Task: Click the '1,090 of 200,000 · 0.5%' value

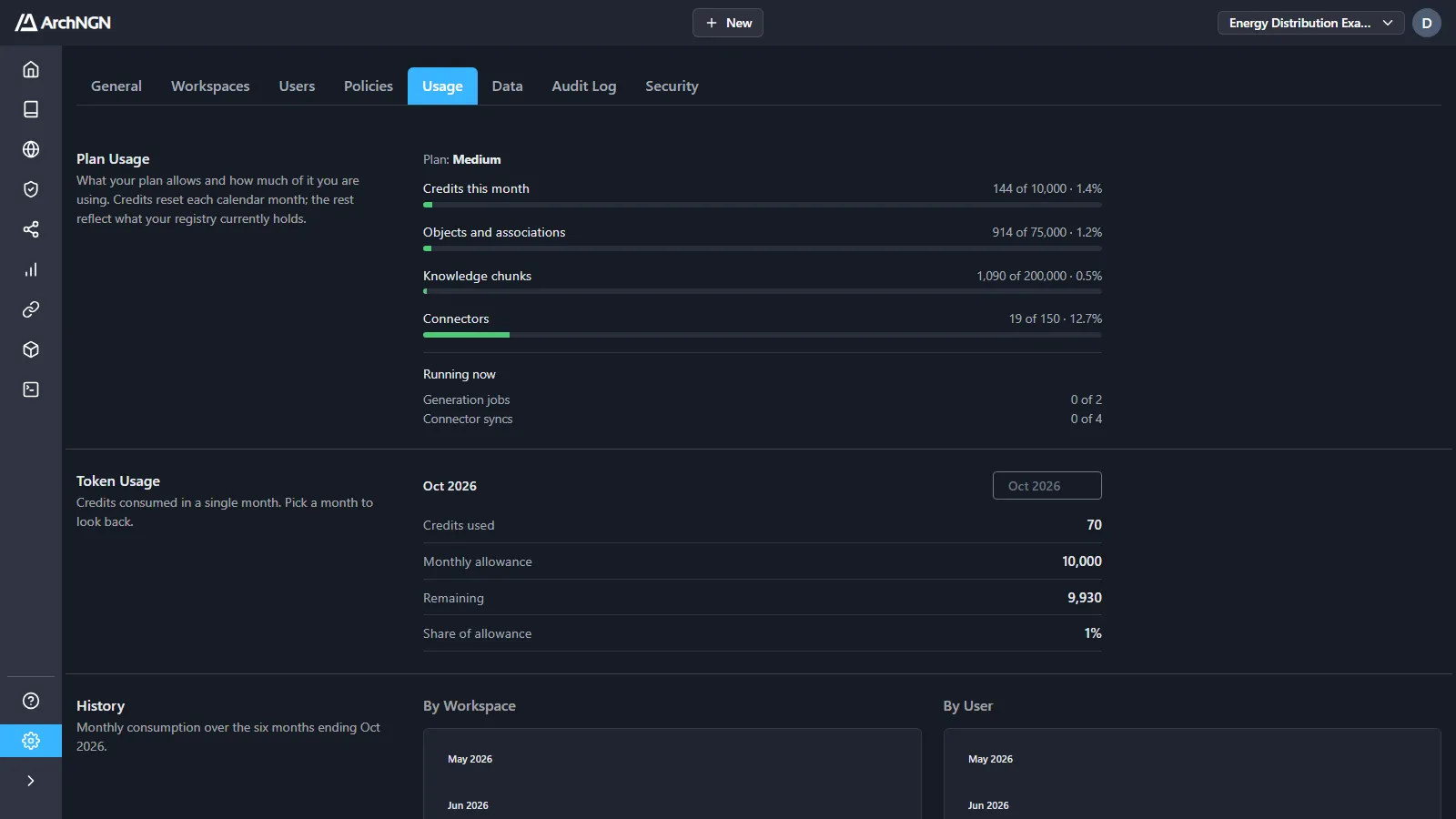Action: (x=1039, y=276)
